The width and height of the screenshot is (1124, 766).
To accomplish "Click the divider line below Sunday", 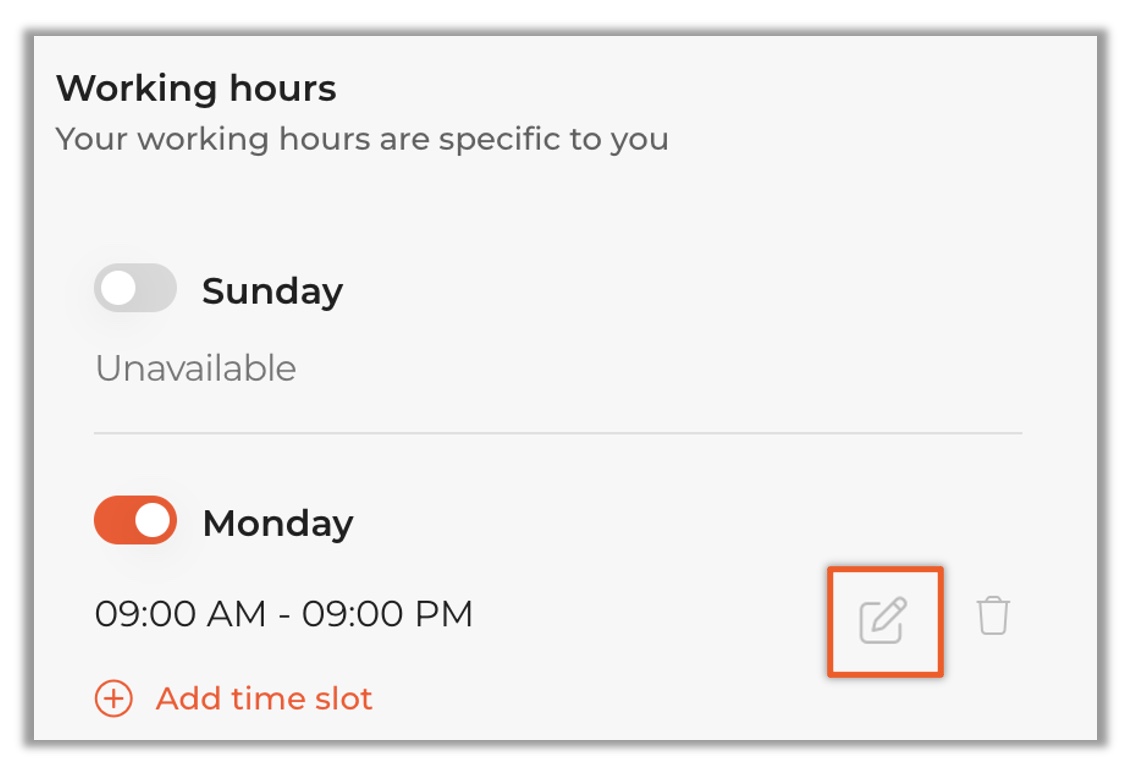I will point(558,433).
